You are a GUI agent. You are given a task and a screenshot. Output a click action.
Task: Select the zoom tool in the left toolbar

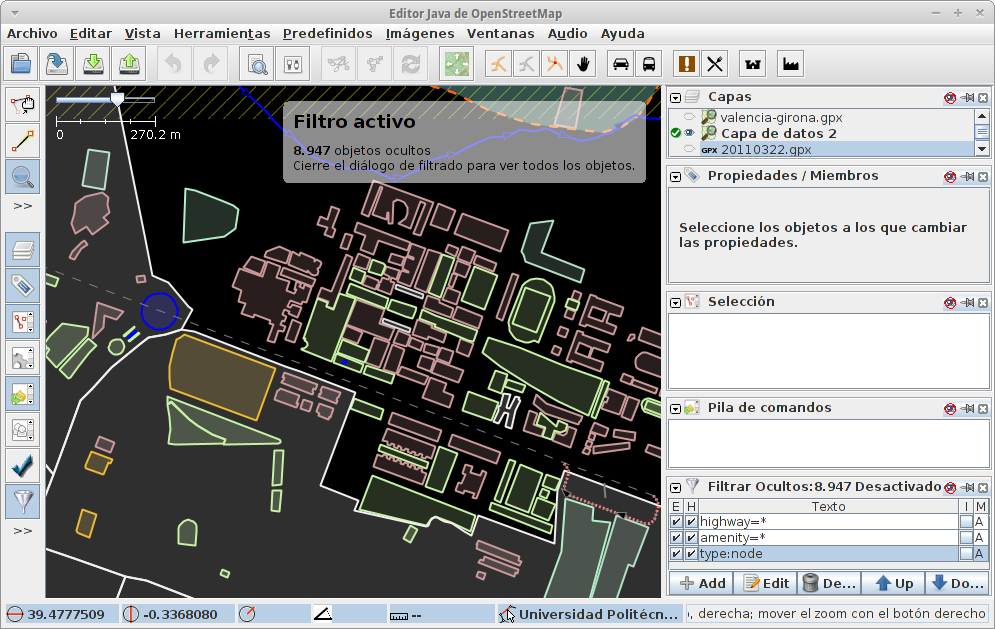point(22,177)
